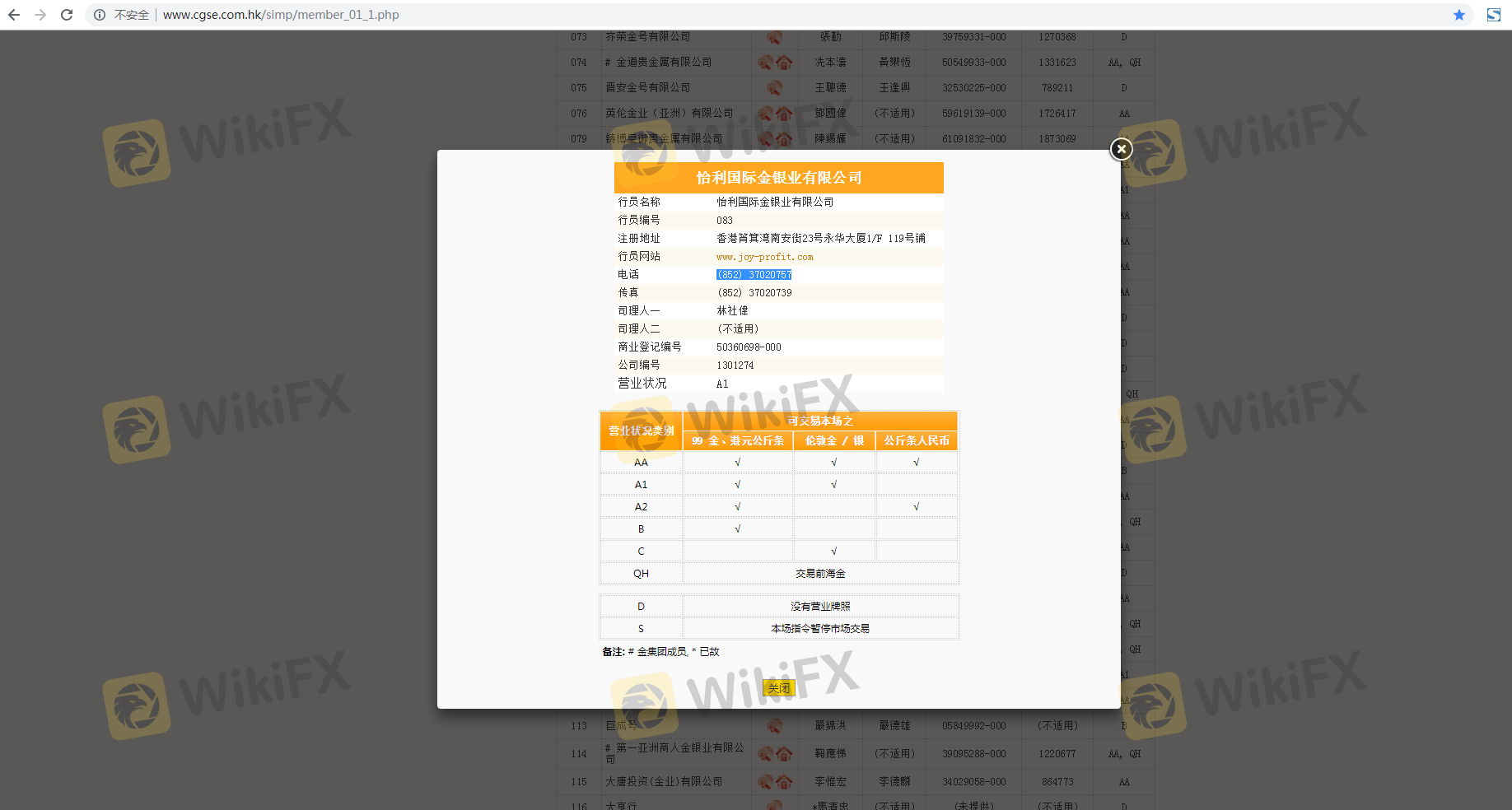Click the browser back arrow

click(14, 15)
